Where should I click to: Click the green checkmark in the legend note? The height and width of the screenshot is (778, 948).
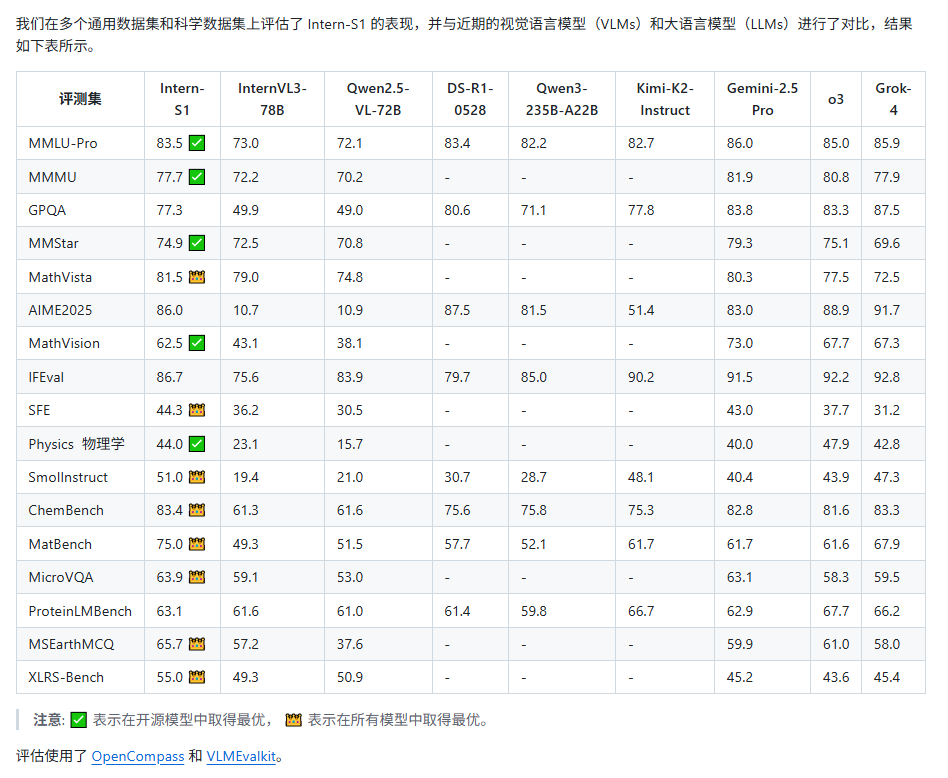[x=79, y=720]
